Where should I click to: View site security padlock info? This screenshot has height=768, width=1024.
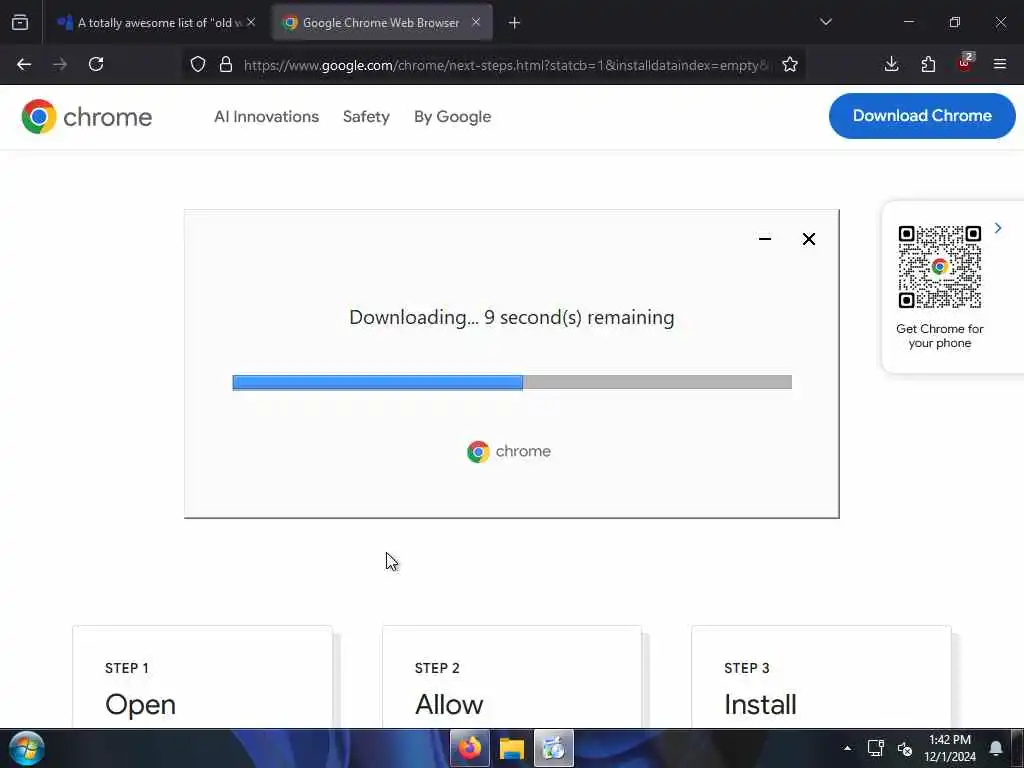[x=226, y=64]
